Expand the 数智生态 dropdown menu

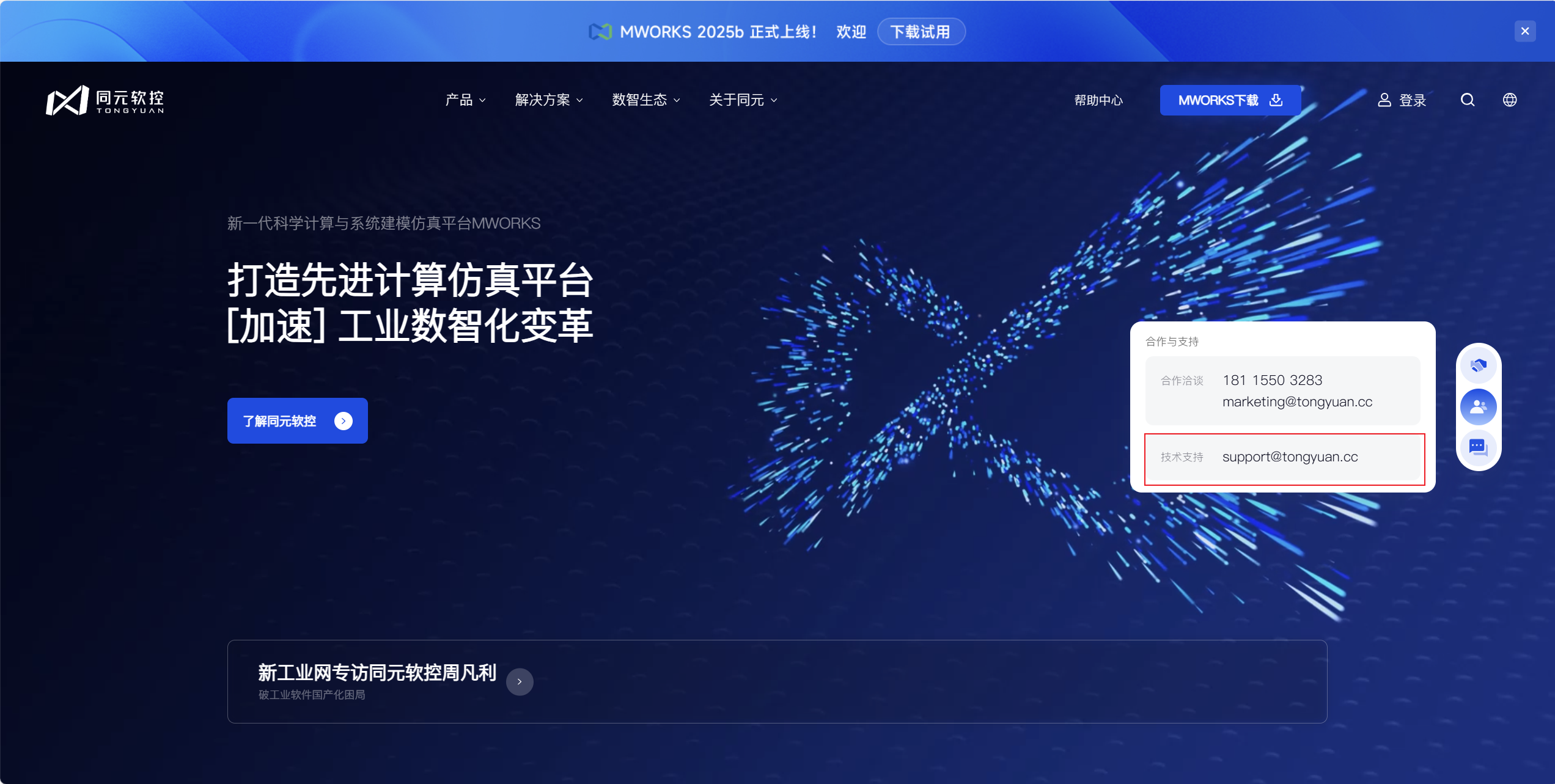click(646, 100)
